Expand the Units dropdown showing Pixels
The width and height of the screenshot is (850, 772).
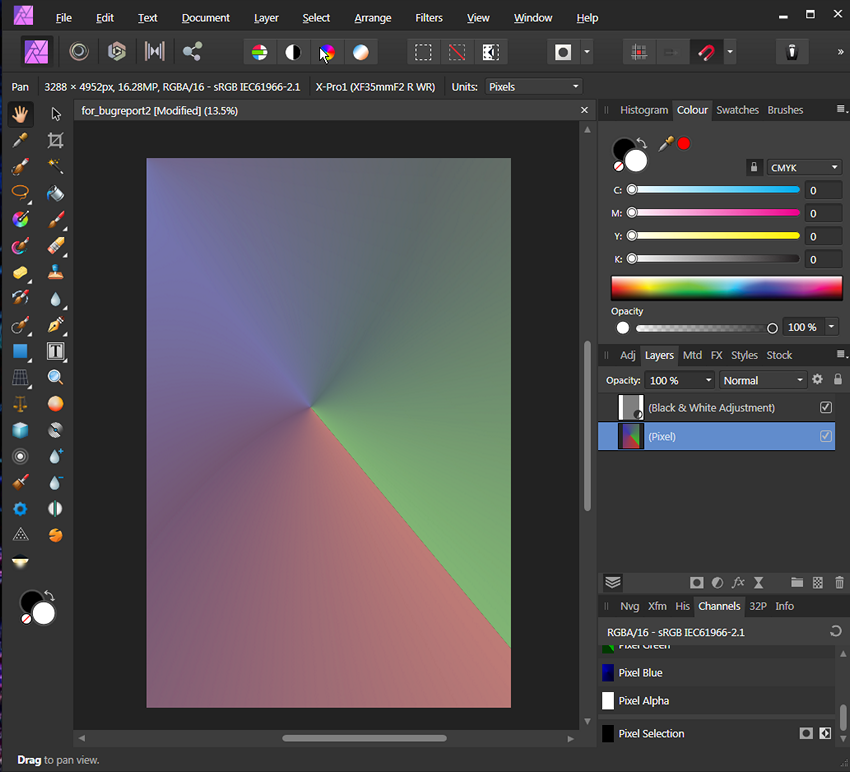pos(533,87)
